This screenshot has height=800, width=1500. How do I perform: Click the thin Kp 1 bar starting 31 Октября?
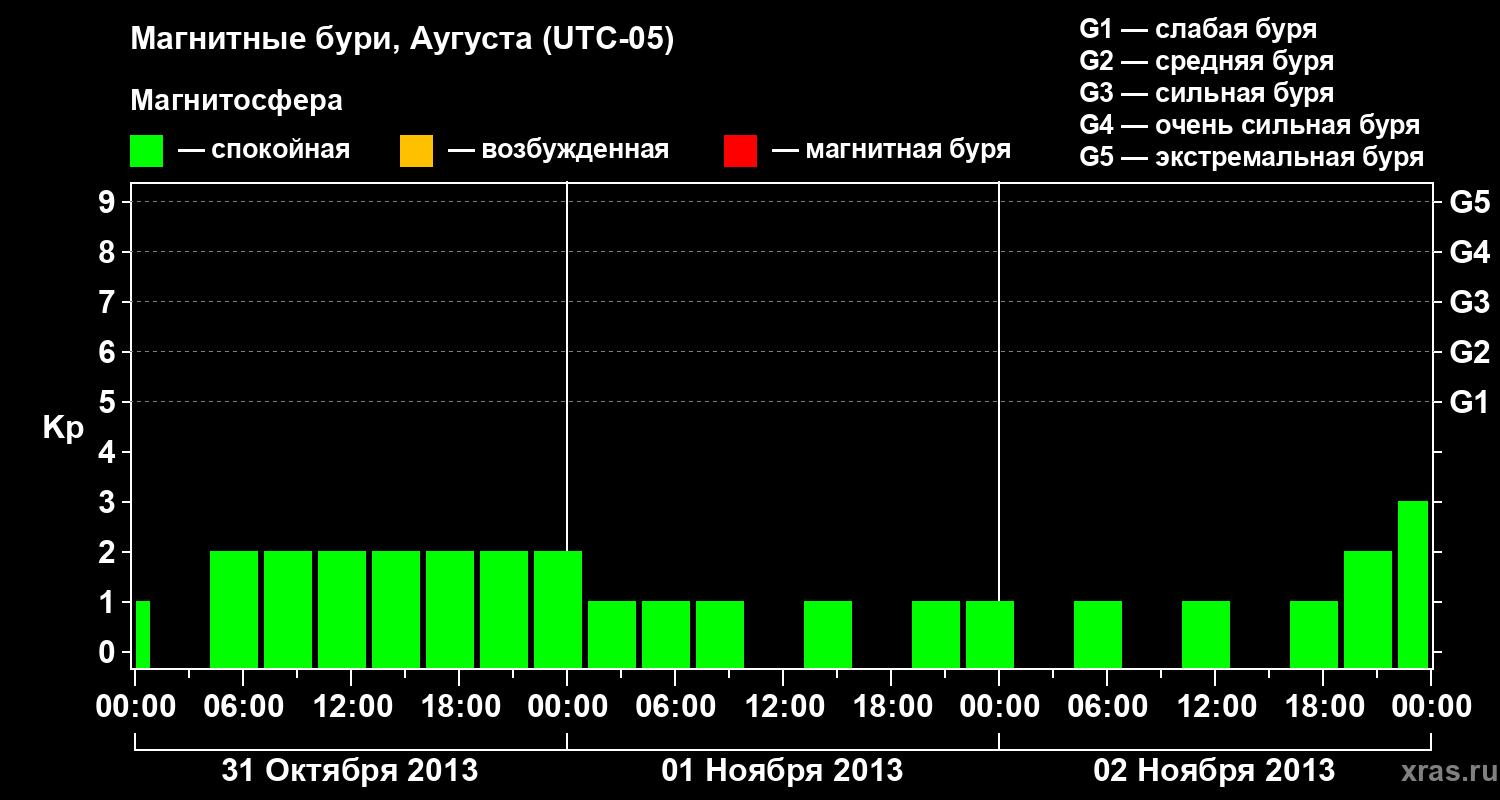[x=143, y=634]
